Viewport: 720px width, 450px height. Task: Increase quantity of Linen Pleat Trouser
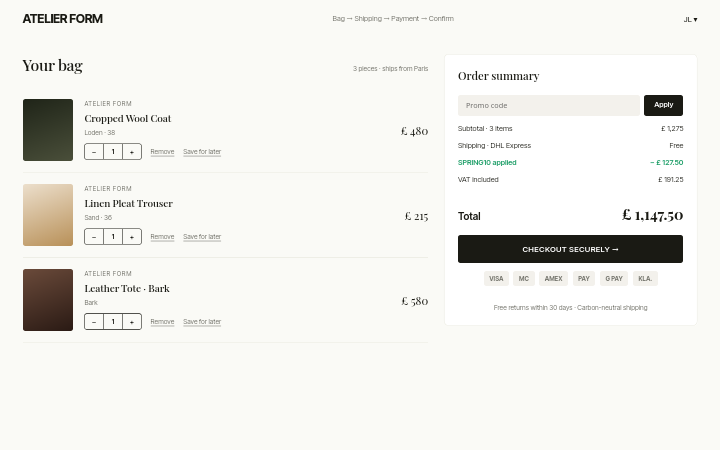tap(132, 237)
